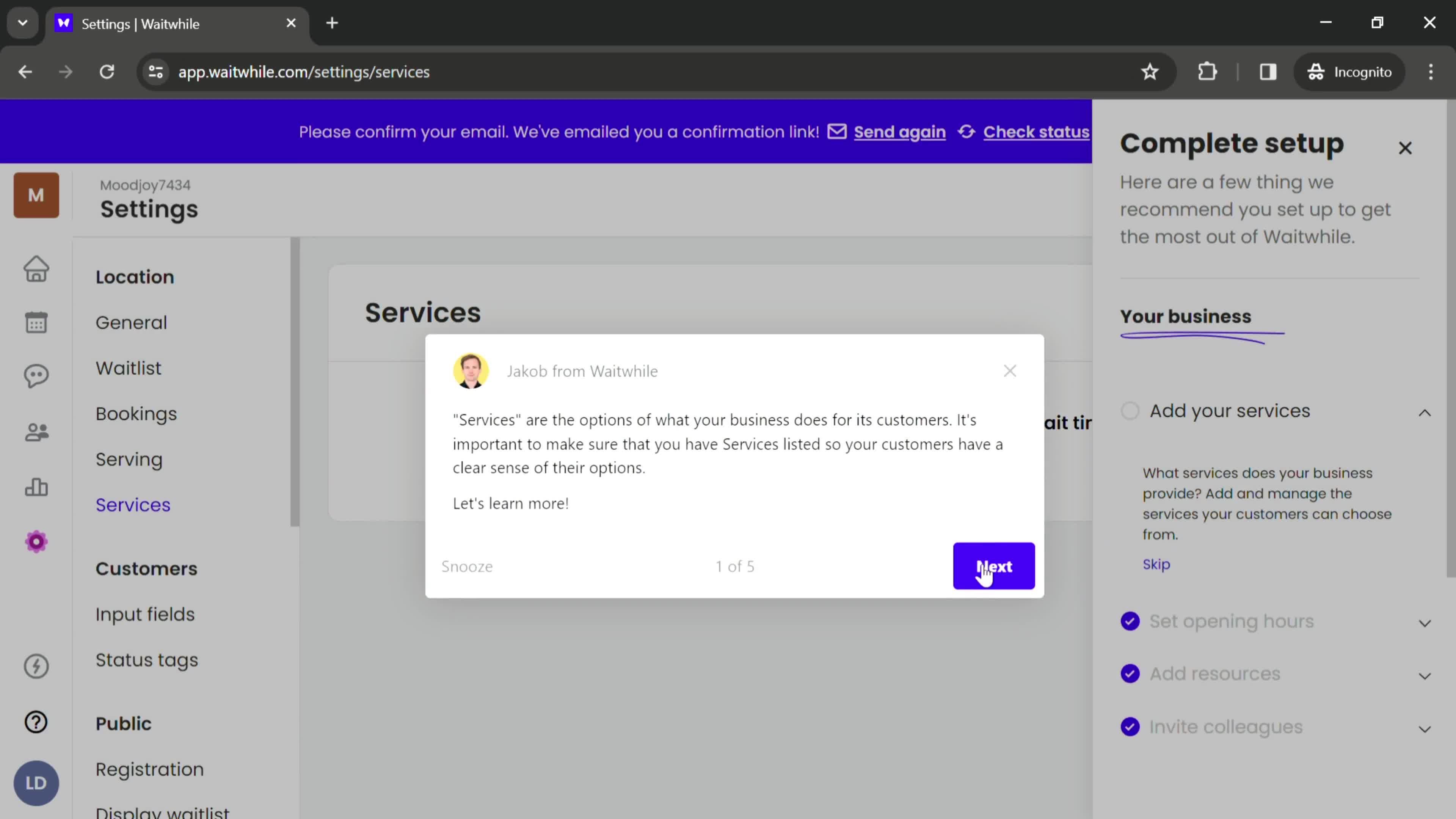
Task: Open the messages chat bubble sidebar icon
Action: click(x=36, y=376)
